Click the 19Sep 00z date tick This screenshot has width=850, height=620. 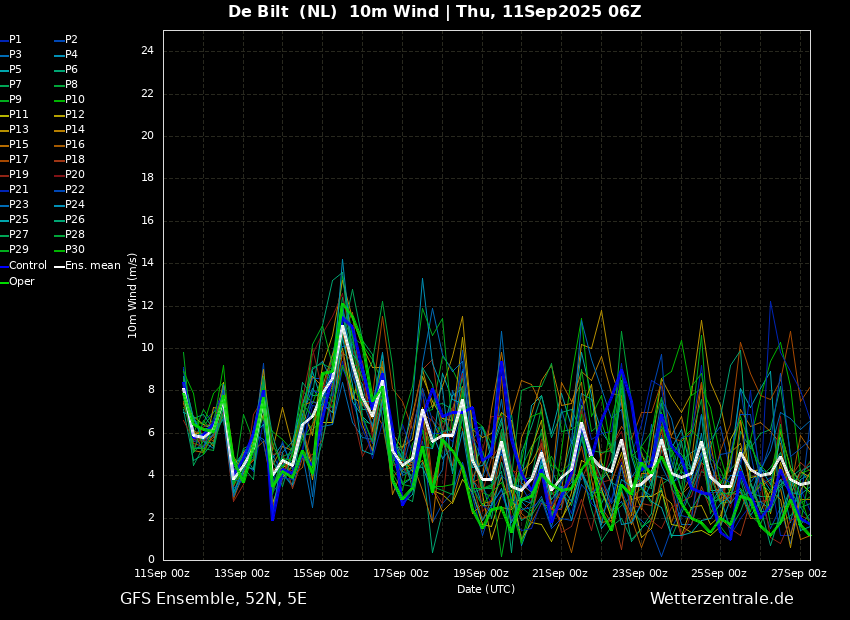click(x=480, y=573)
